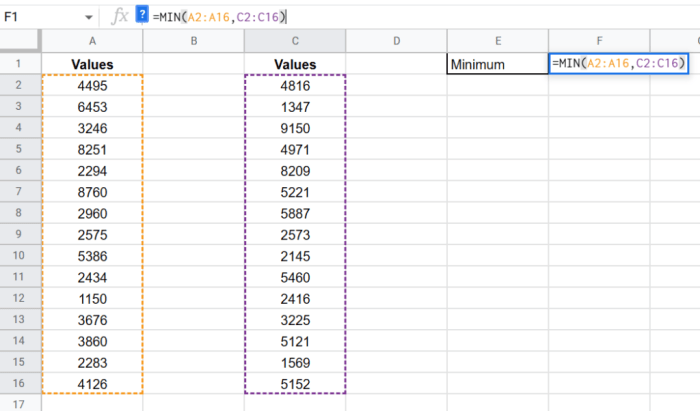Click the cell with value 2294
Viewport: 700px width, 411px height.
click(x=92, y=170)
